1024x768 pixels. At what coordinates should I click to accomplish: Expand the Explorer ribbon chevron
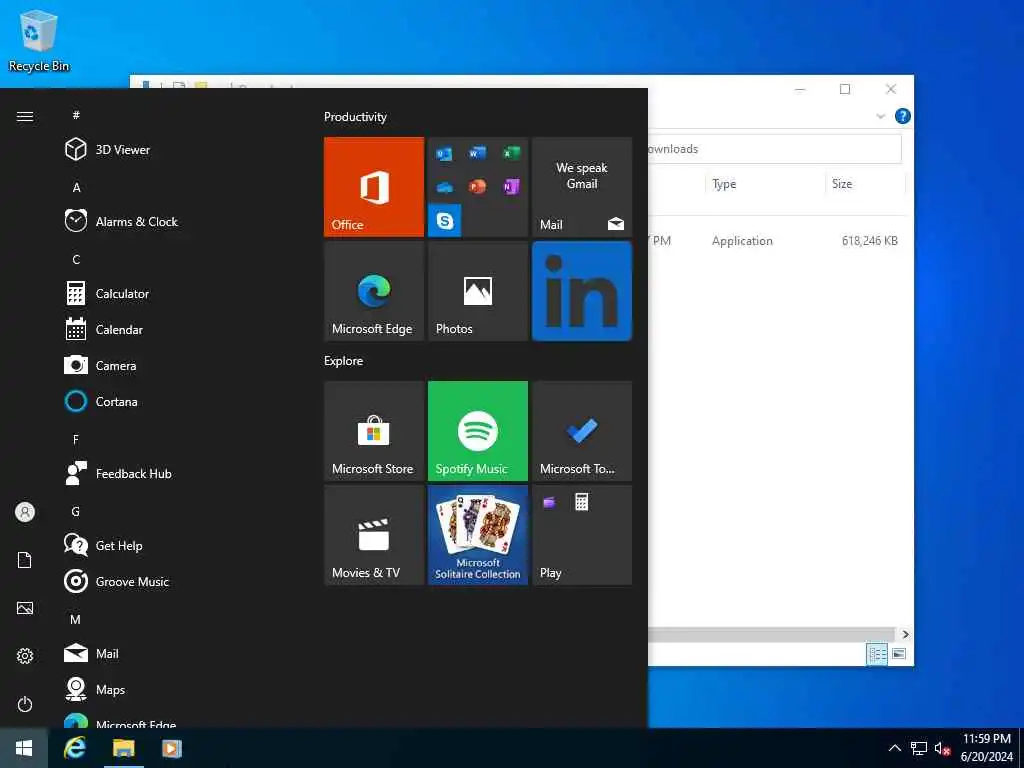pos(880,116)
